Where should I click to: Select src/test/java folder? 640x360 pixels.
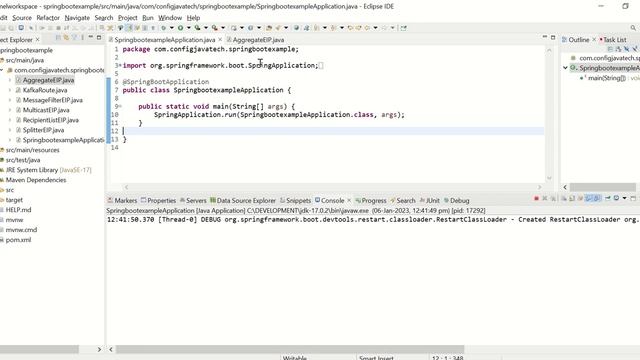pos(23,160)
